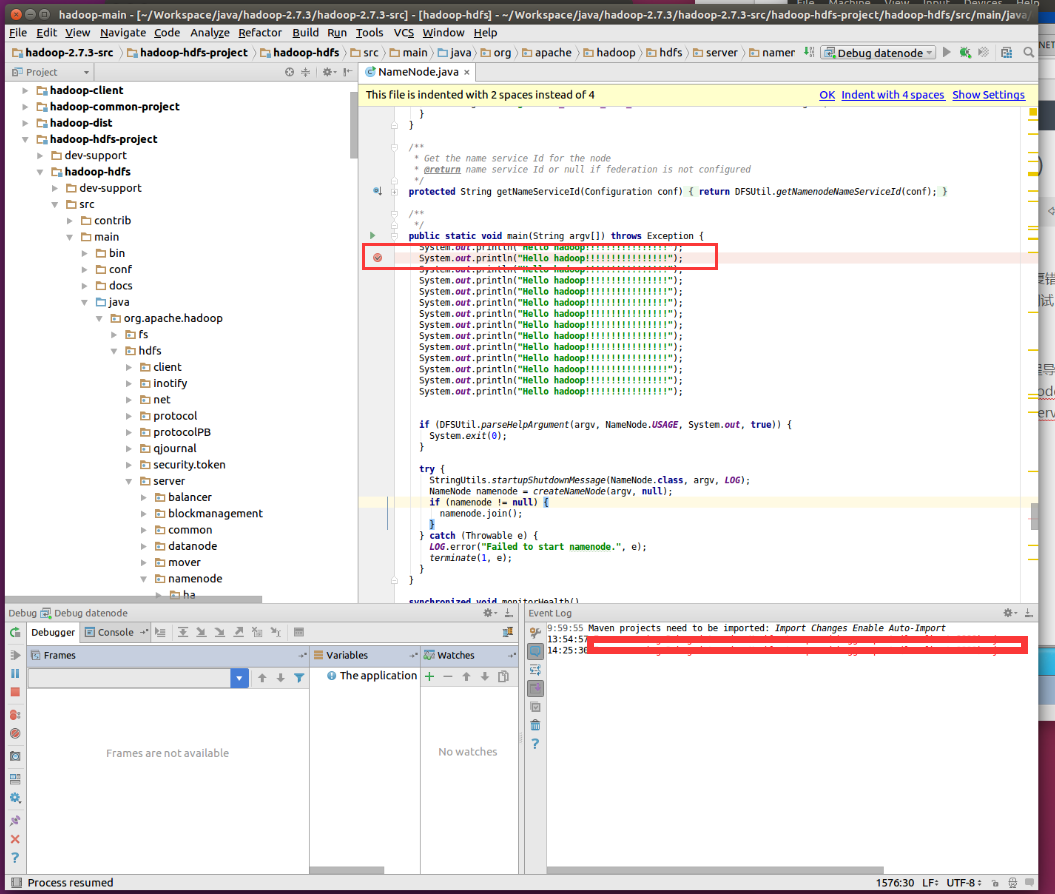Image resolution: width=1055 pixels, height=894 pixels.
Task: Expand the blockmanagement package
Action: (x=143, y=514)
